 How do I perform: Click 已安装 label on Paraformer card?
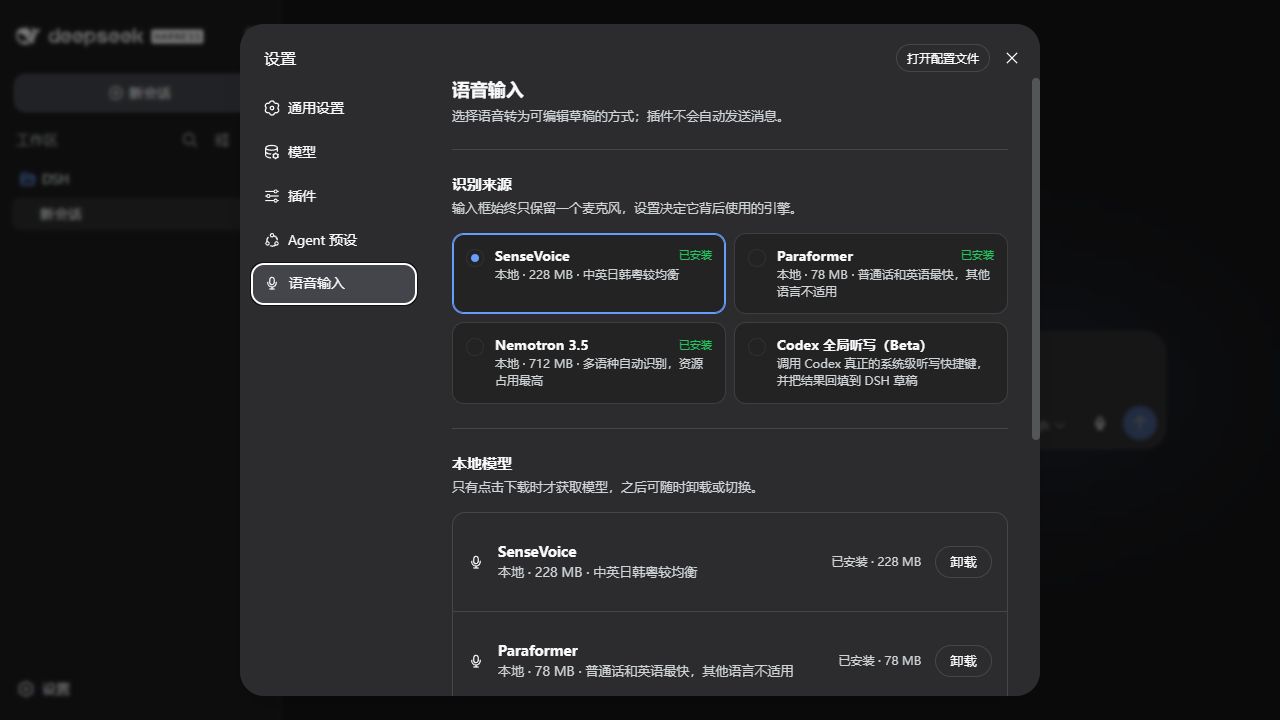point(977,255)
